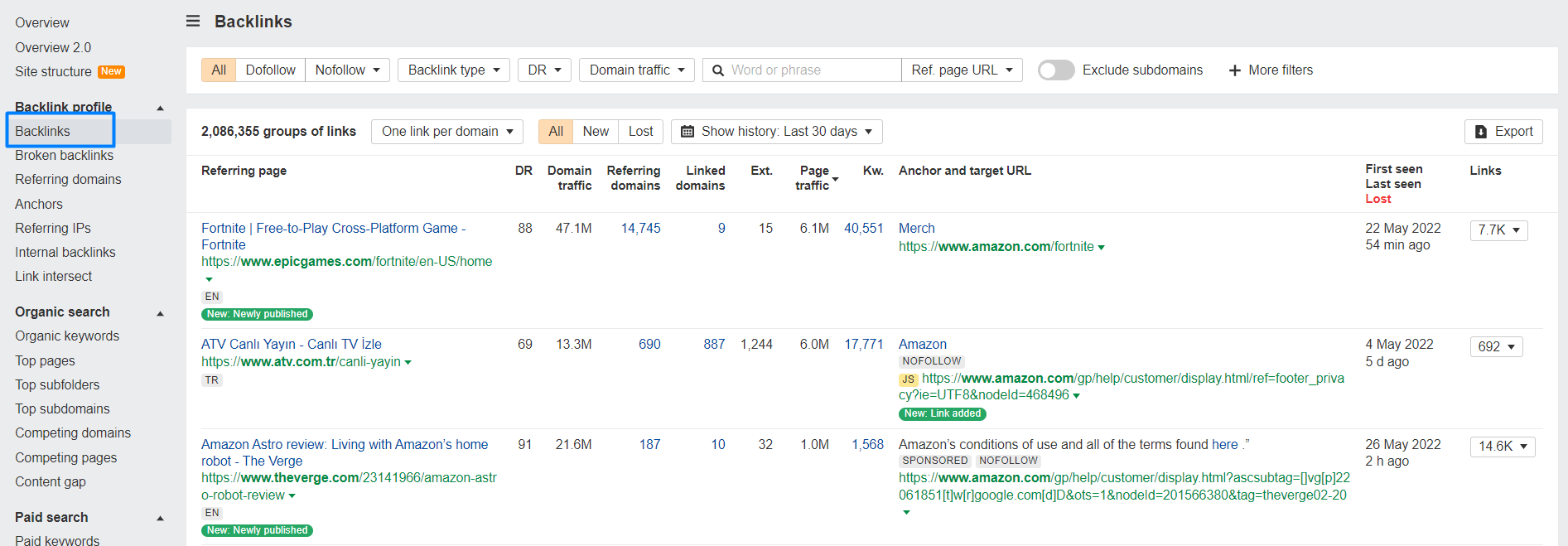Image resolution: width=1568 pixels, height=546 pixels.
Task: Open the Show history: Last 30 days dropdown
Action: point(777,132)
